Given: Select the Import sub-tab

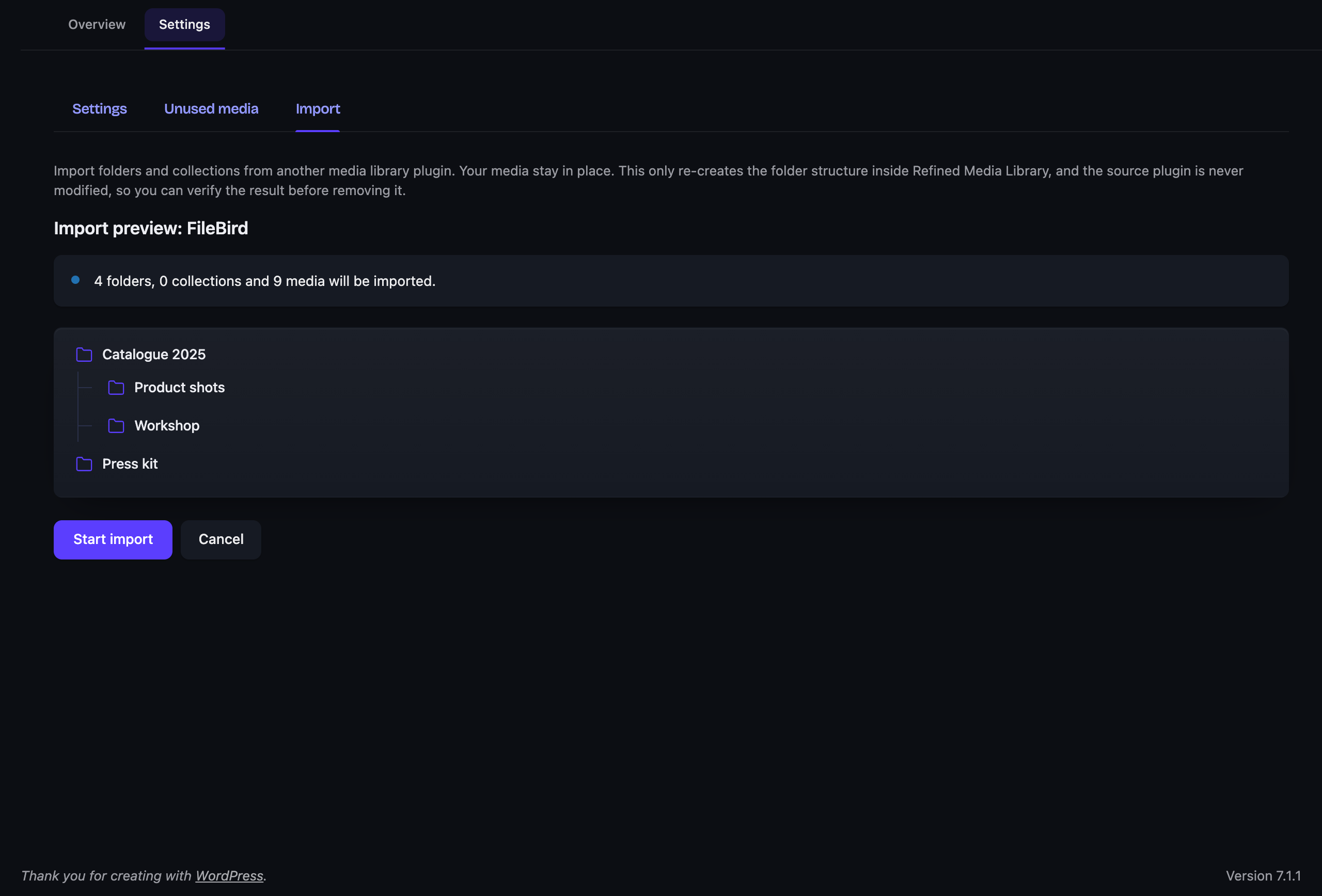Looking at the screenshot, I should pyautogui.click(x=318, y=108).
